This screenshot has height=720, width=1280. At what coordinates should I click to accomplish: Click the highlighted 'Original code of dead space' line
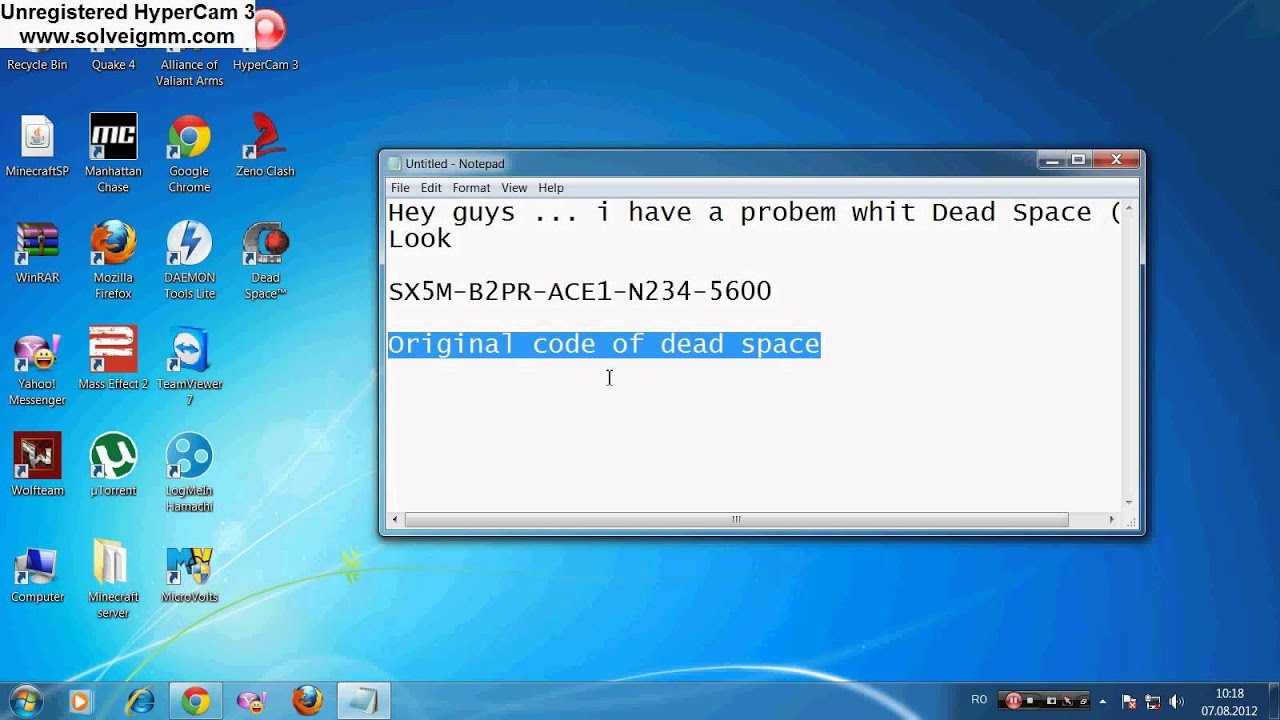point(604,344)
